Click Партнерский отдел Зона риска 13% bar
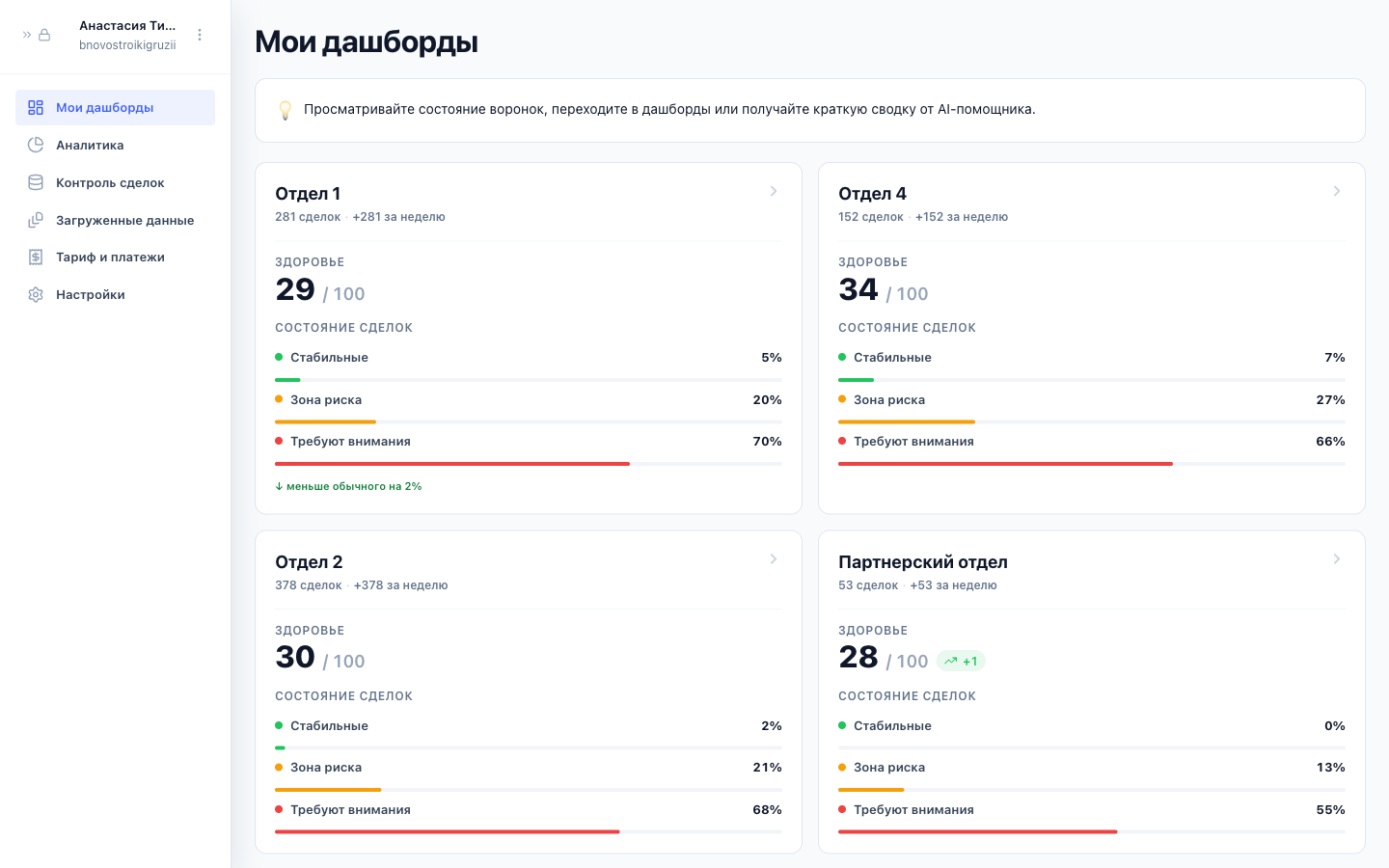The width and height of the screenshot is (1389, 868). click(1092, 790)
